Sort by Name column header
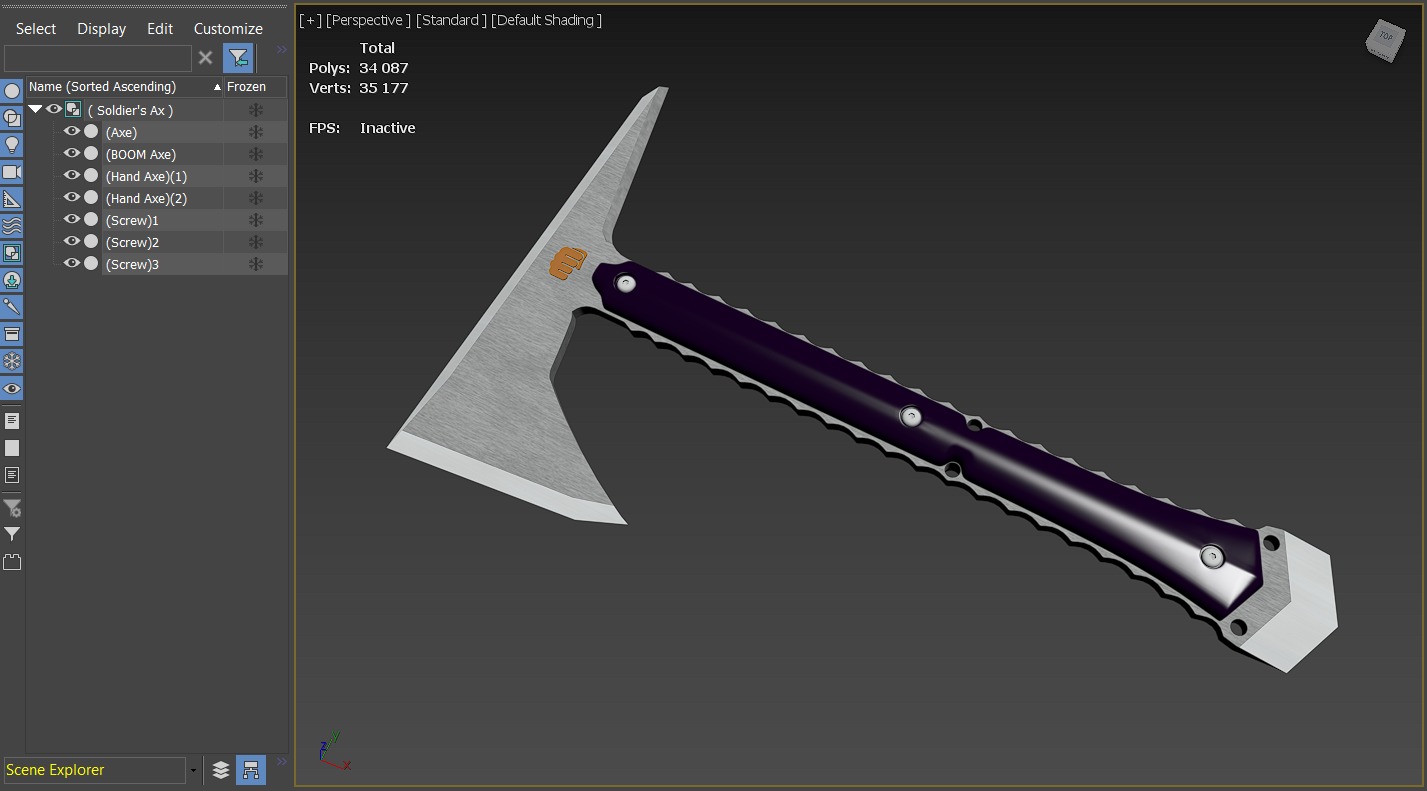Screen dimensions: 1427x791 click(125, 87)
